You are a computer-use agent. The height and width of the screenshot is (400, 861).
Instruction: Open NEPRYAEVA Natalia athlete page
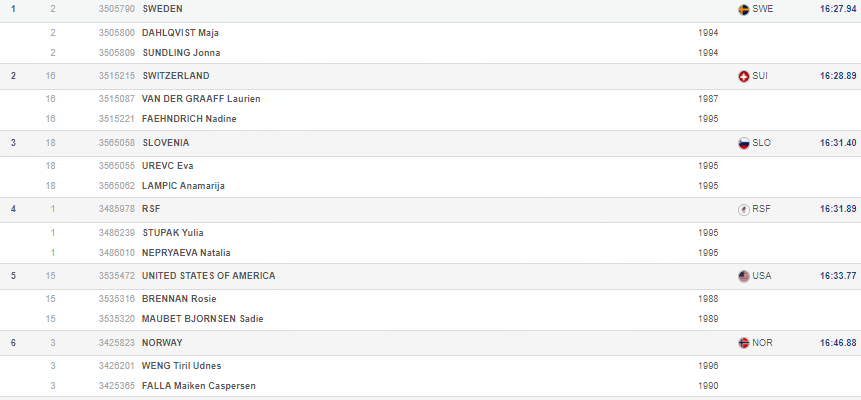pos(187,253)
